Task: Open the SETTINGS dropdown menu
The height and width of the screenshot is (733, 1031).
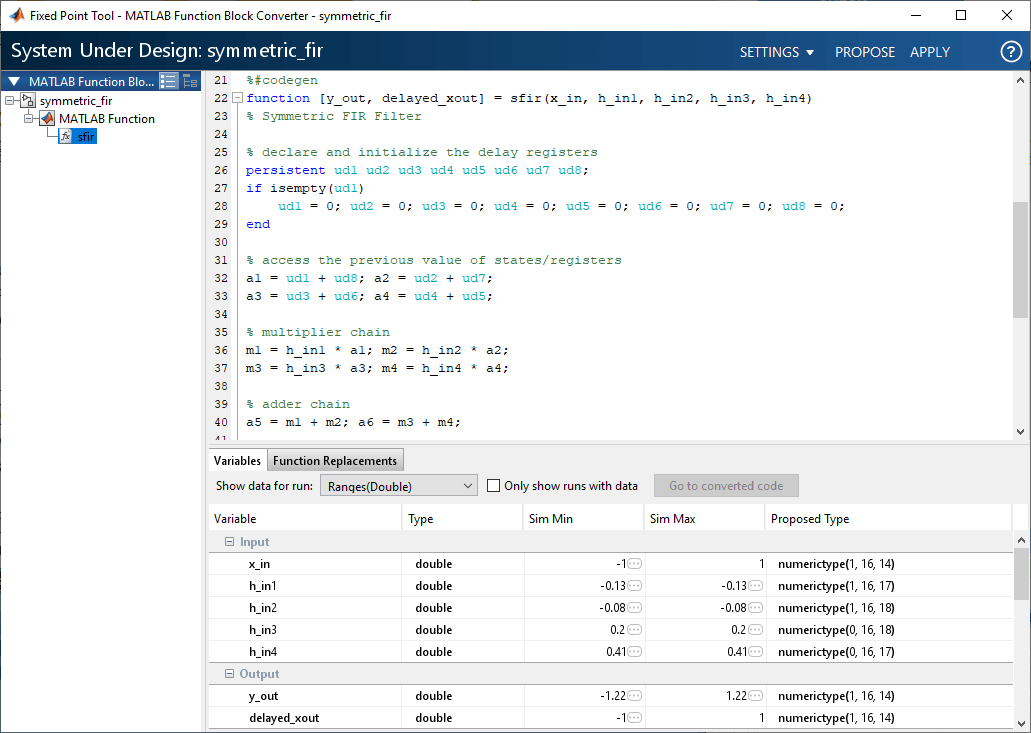Action: pos(776,52)
